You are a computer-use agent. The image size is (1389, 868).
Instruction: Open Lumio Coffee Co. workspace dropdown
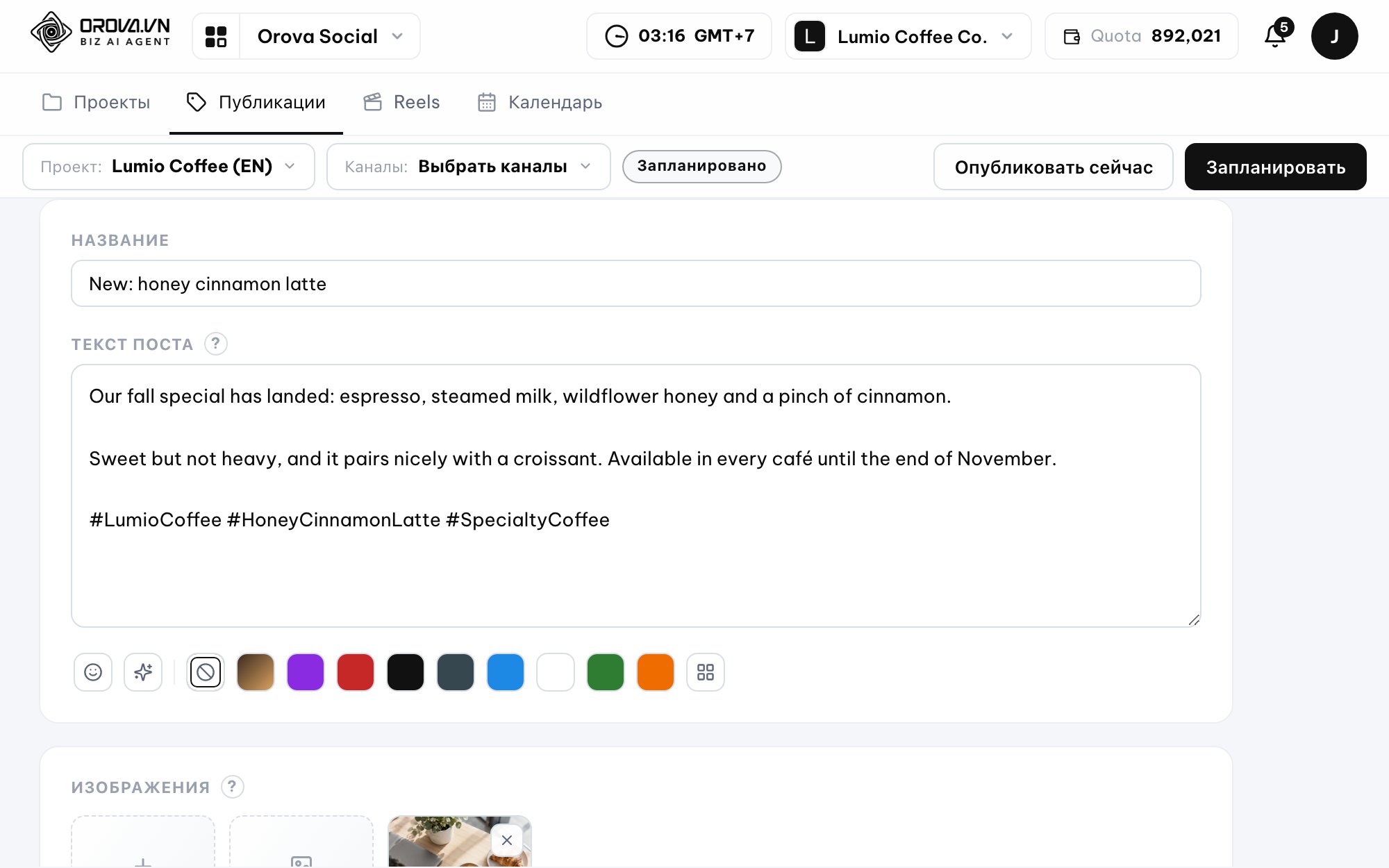click(x=908, y=36)
